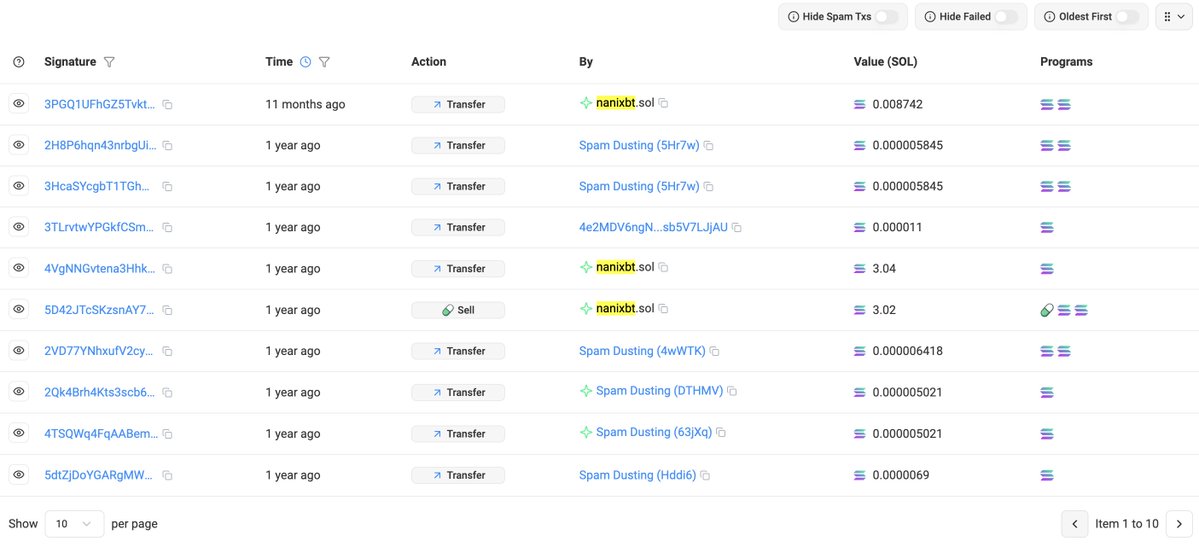Copy signature 2Qk4Brh4Kts3scb6 with copy icon

click(x=167, y=393)
